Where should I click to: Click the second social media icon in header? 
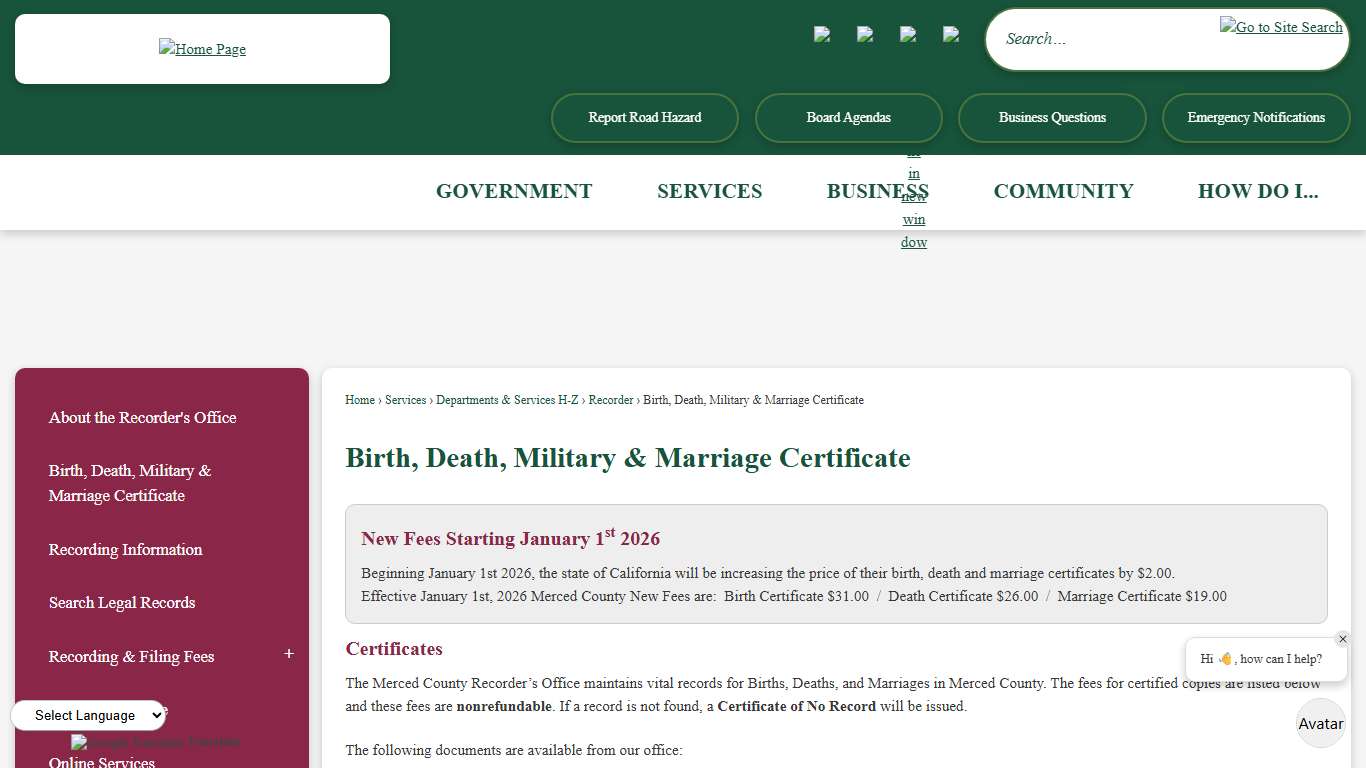pos(865,34)
